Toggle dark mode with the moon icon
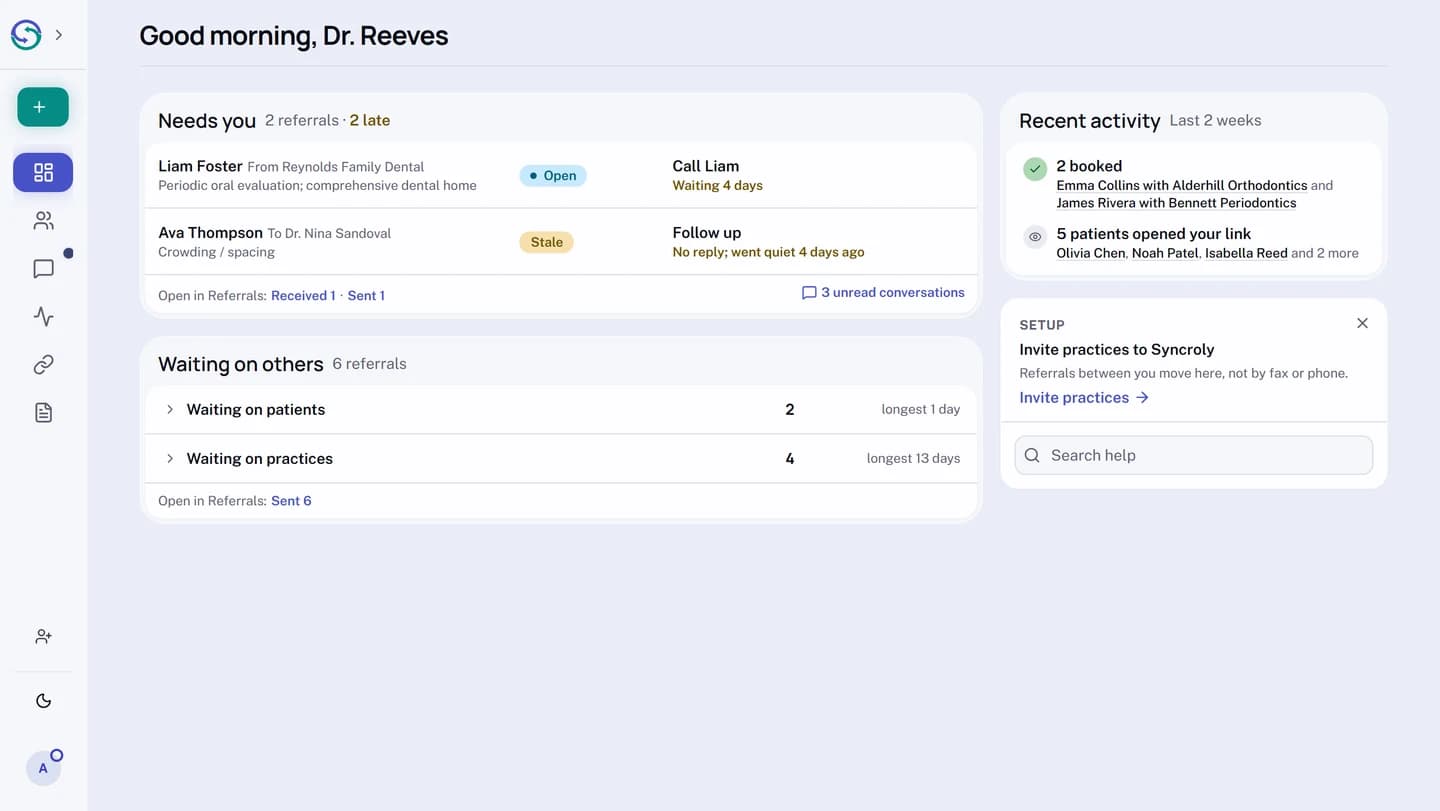 (43, 700)
